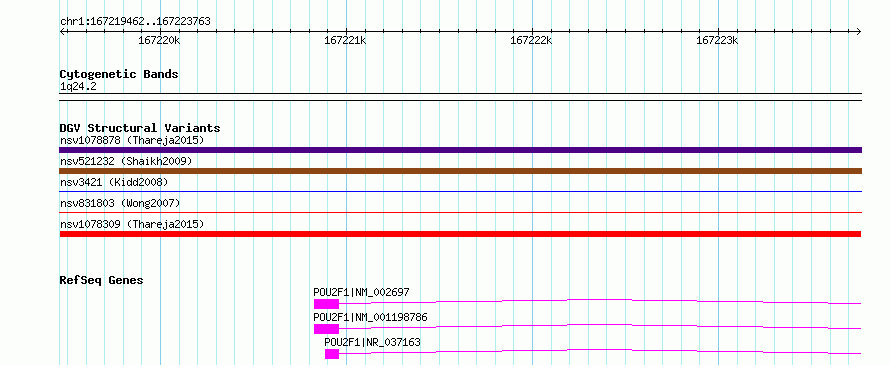Select the nsv521232 brown variant bar
890x365 pixels.
click(x=460, y=171)
